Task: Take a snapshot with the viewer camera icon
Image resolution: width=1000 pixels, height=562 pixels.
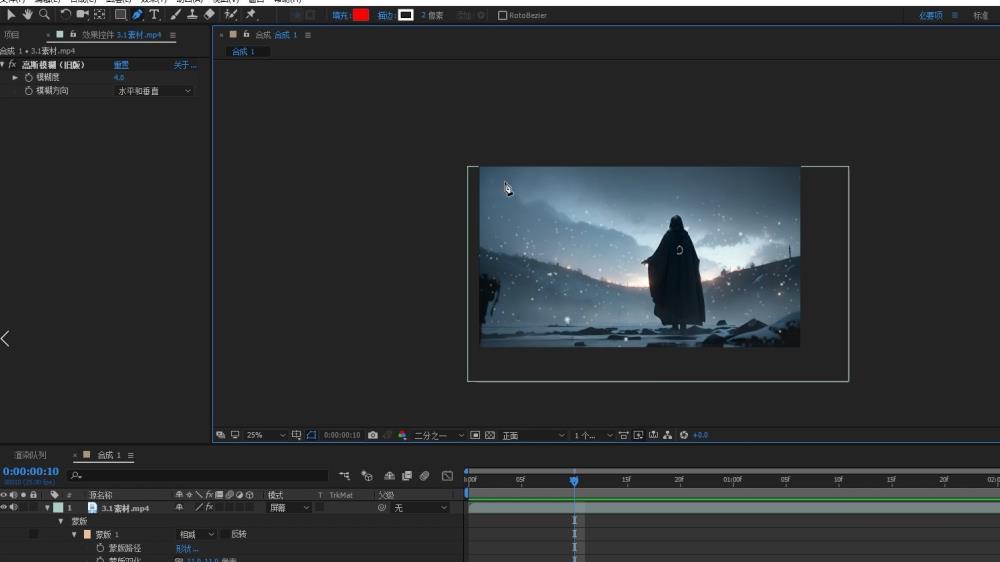Action: [372, 435]
